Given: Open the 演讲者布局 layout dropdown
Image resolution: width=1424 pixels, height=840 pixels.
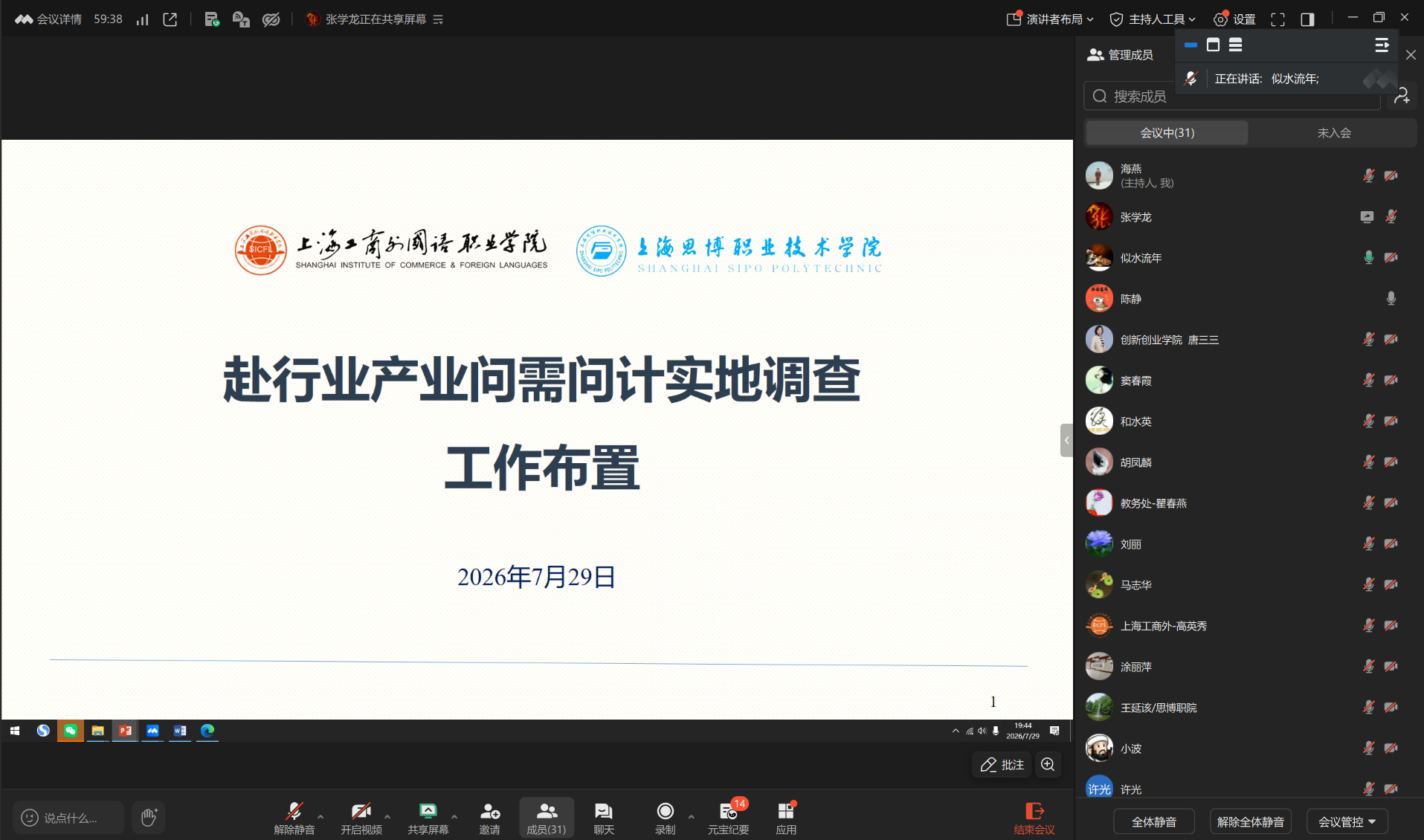Looking at the screenshot, I should pos(1050,19).
